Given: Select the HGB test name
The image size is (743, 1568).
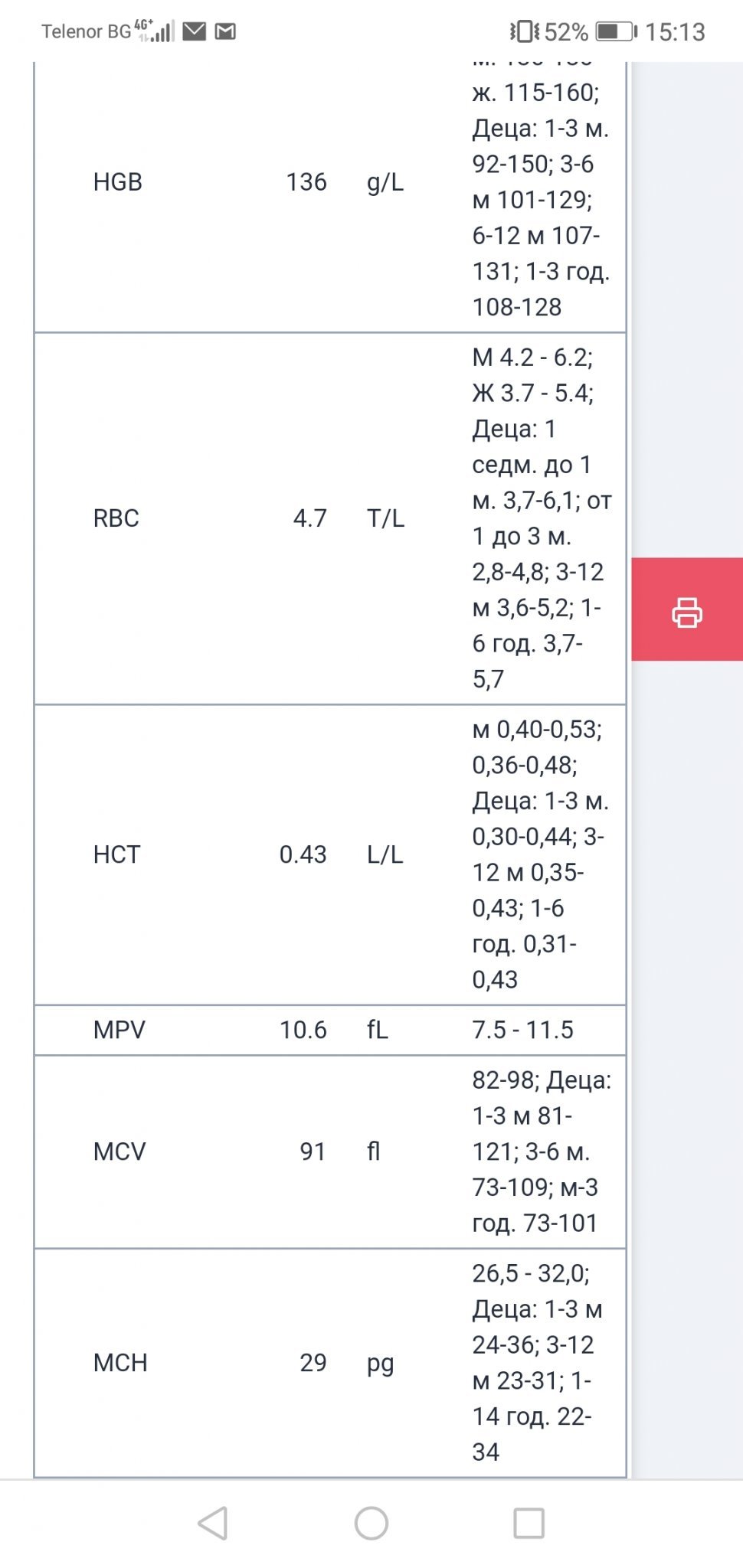Looking at the screenshot, I should [118, 182].
